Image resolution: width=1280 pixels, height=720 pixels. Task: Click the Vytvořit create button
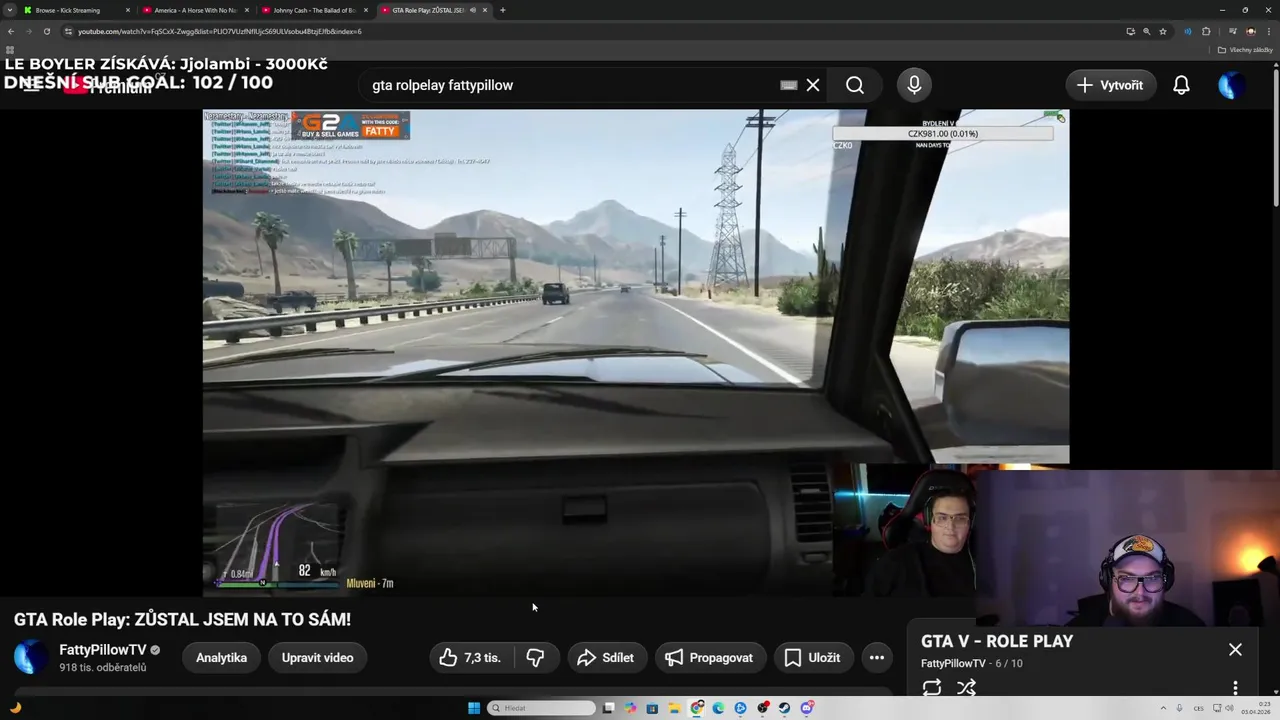pos(1110,85)
